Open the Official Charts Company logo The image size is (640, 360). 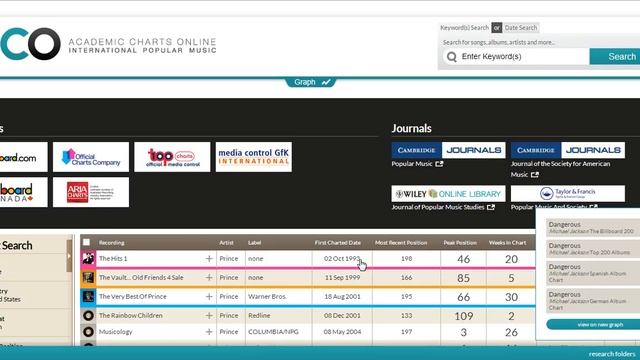(x=91, y=157)
